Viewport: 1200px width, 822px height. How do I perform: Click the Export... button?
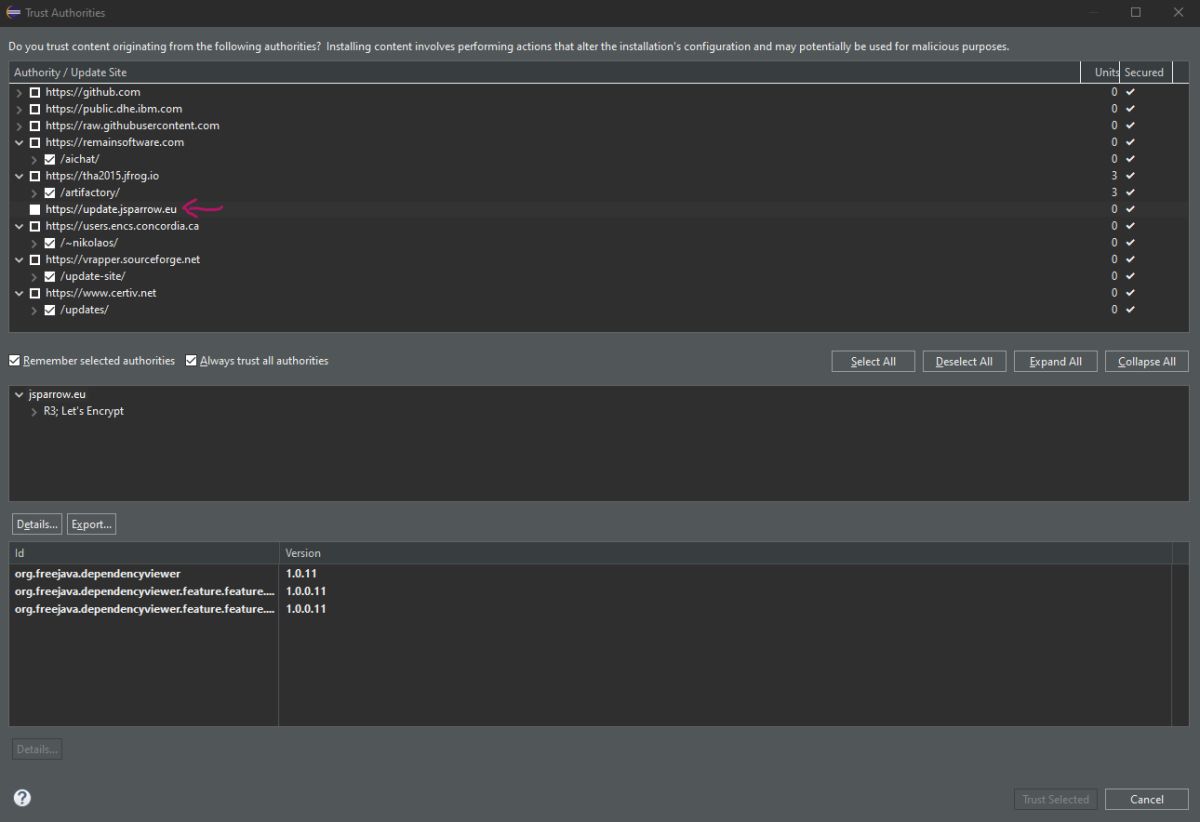tap(91, 524)
